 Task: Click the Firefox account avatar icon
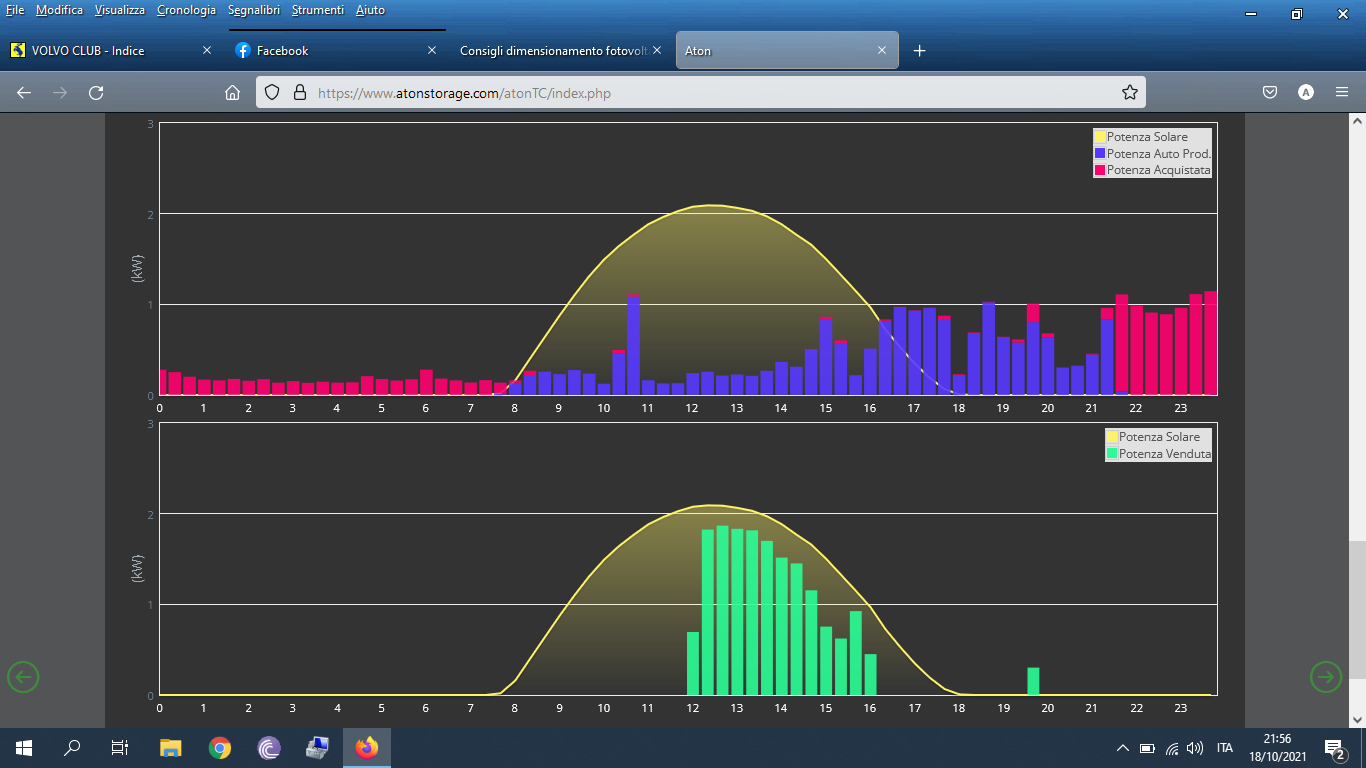point(1306,93)
